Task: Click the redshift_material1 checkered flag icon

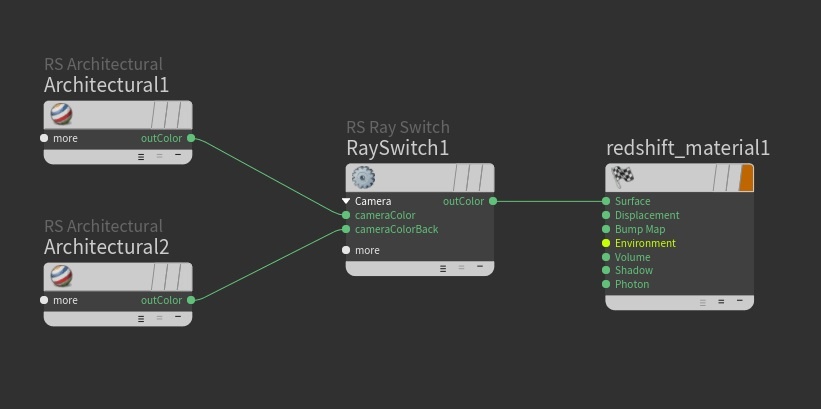Action: coord(623,177)
